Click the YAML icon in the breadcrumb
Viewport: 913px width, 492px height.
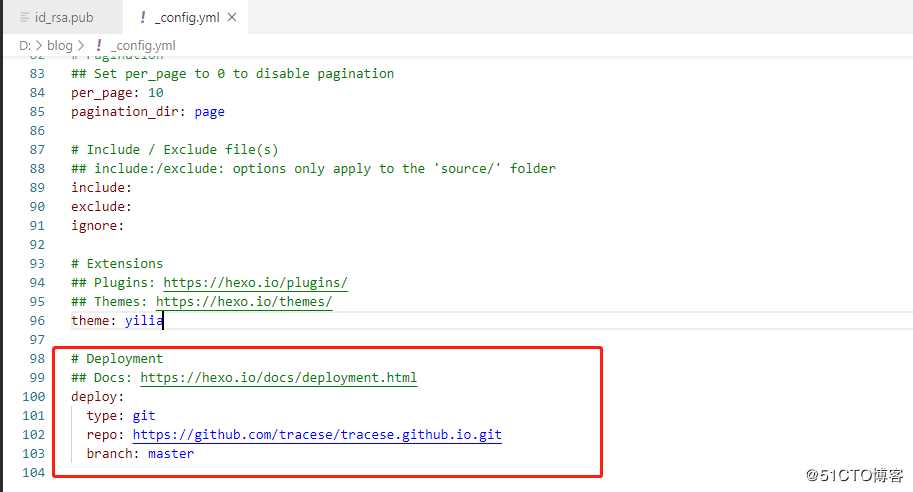point(99,45)
